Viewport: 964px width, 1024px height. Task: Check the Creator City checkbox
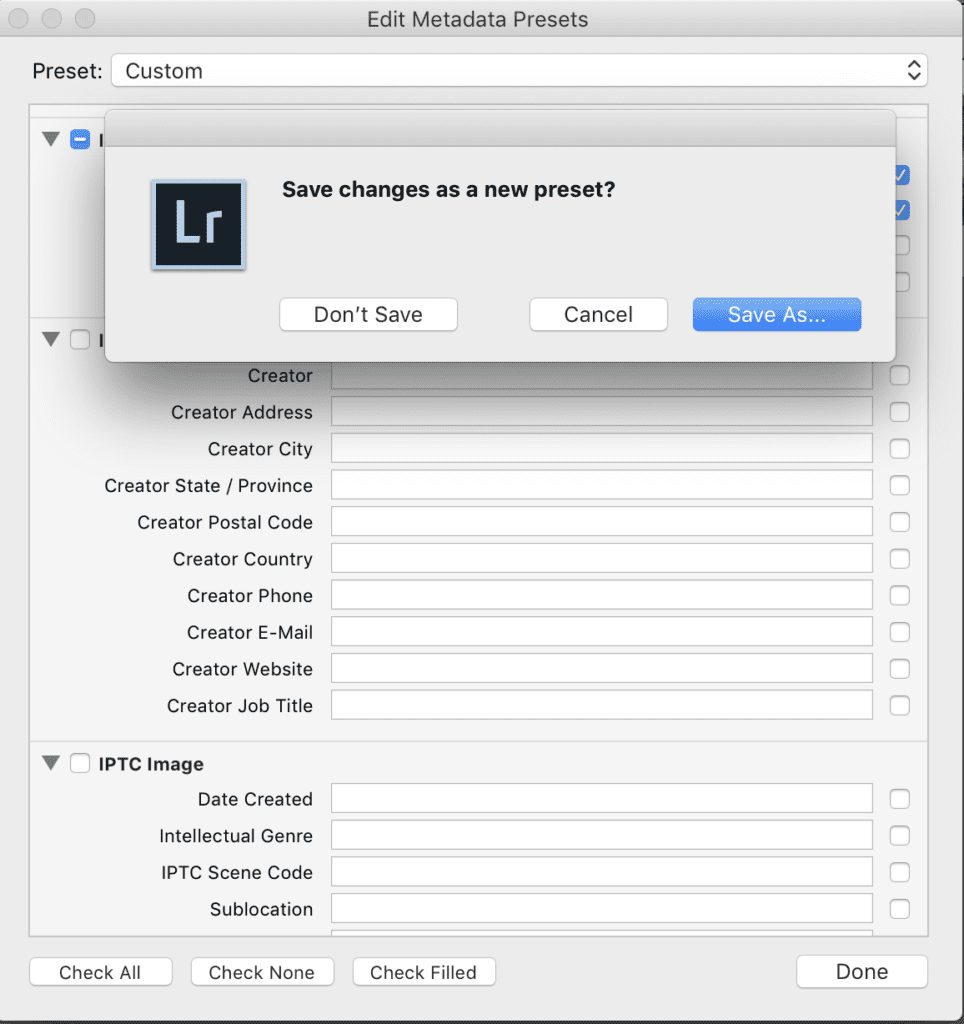pos(899,448)
